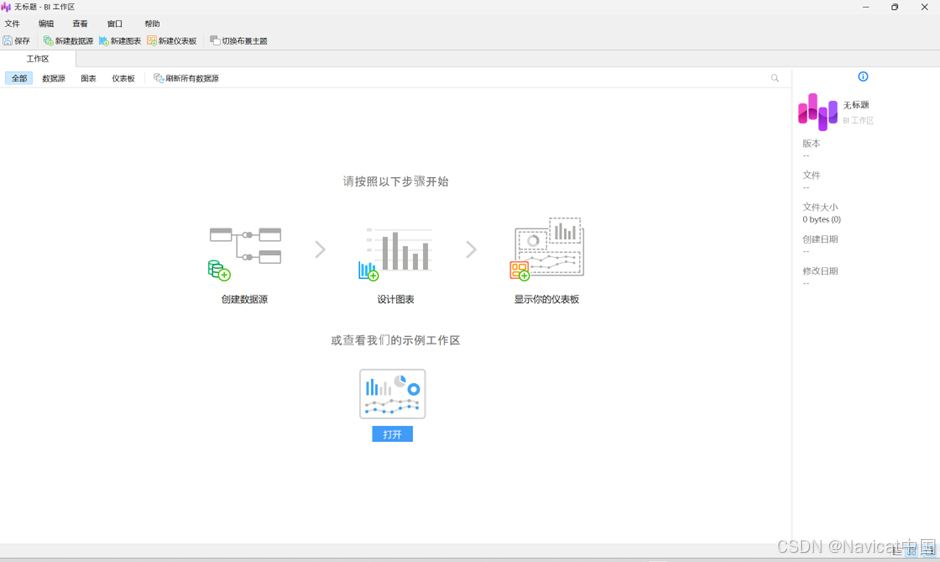
Task: Open the 窗口 menu
Action: tap(115, 23)
